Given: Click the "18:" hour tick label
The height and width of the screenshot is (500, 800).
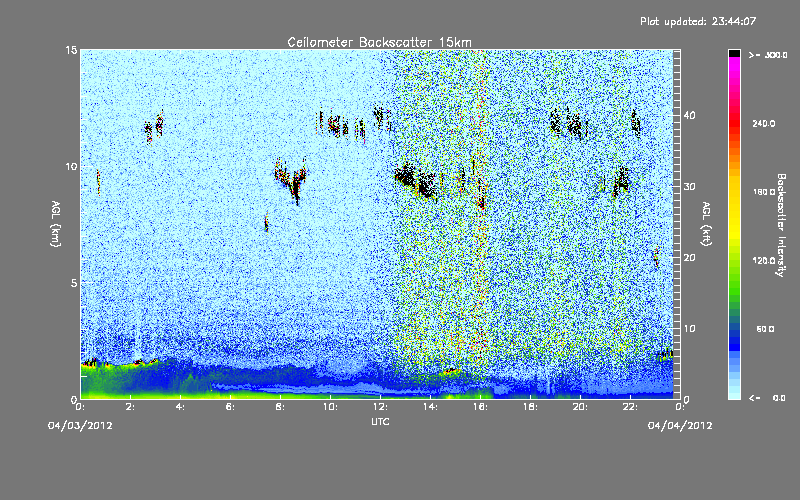Looking at the screenshot, I should (531, 407).
